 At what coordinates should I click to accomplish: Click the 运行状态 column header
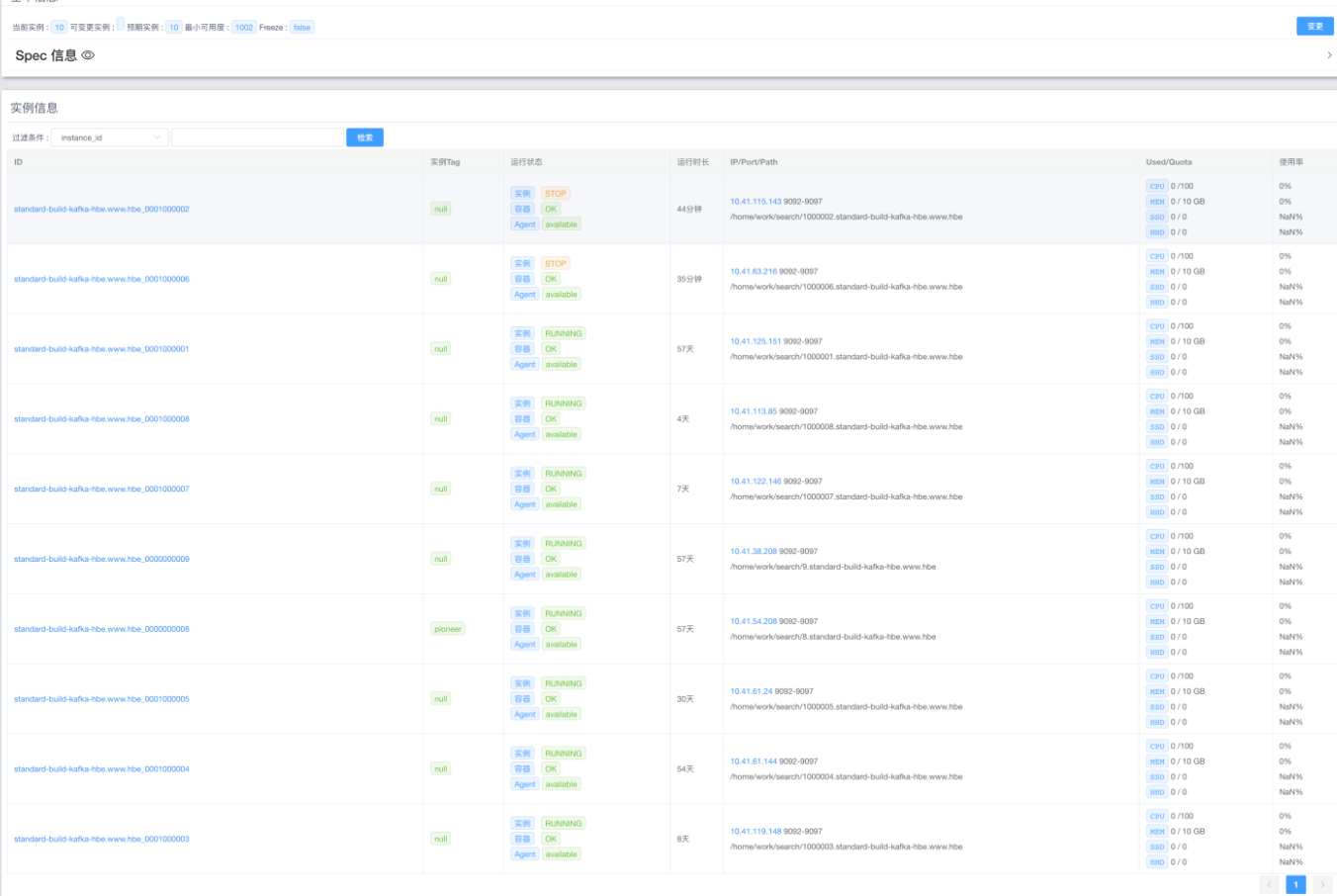point(526,162)
